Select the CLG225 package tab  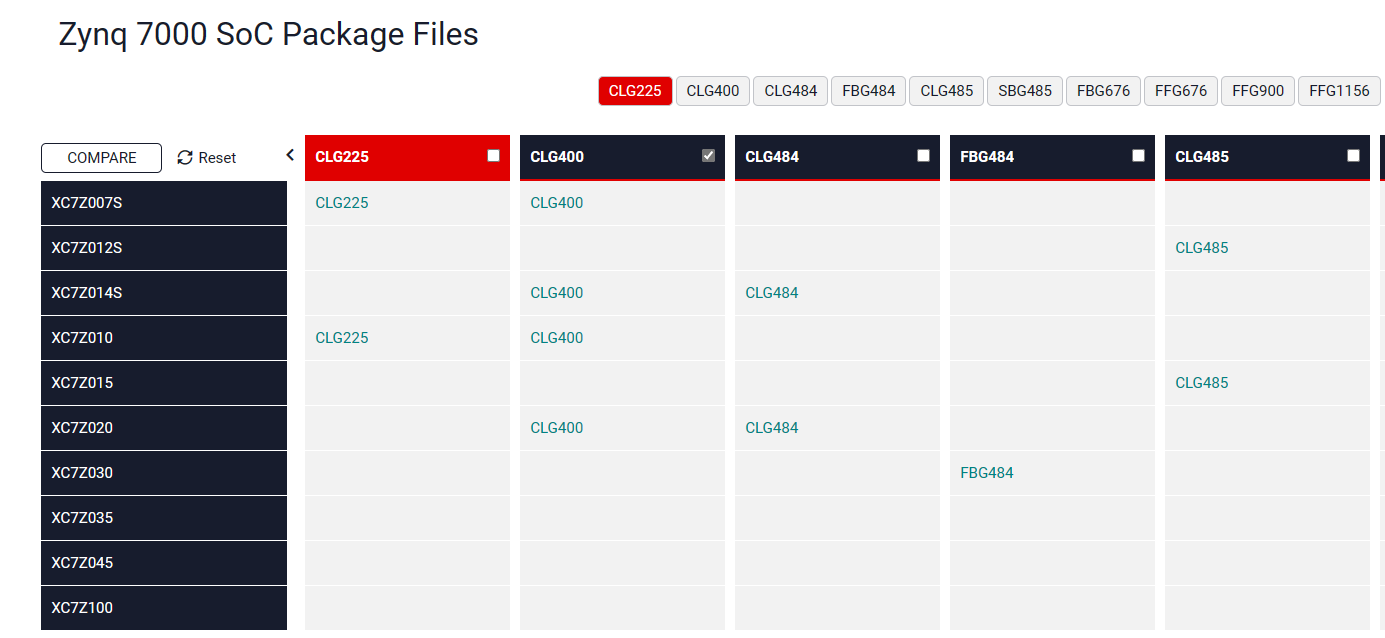635,91
